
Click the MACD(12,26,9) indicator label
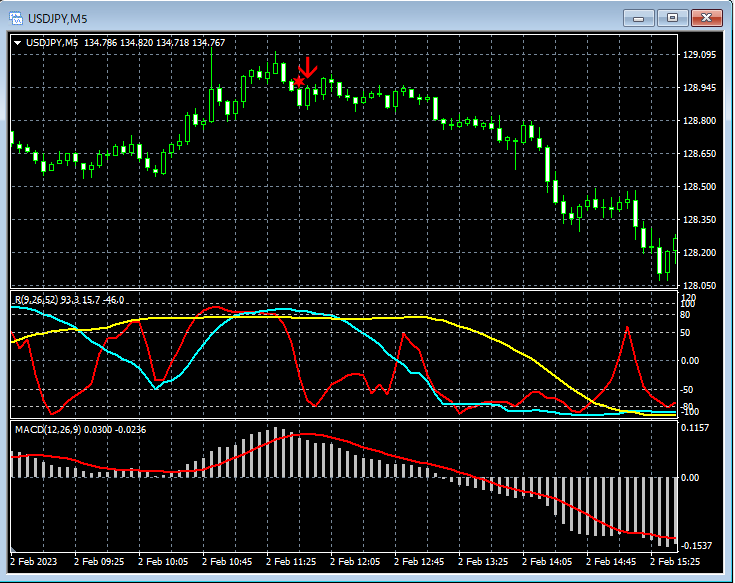pyautogui.click(x=50, y=429)
